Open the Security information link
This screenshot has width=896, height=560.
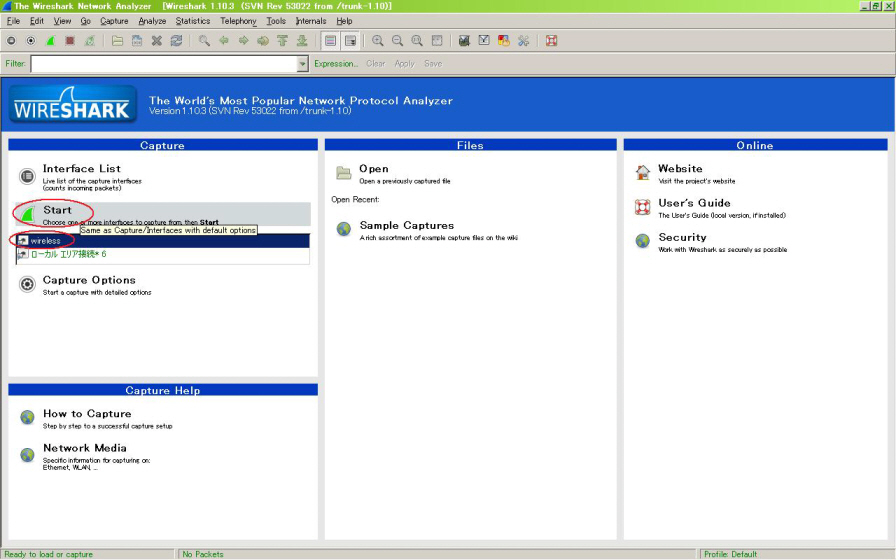[682, 237]
